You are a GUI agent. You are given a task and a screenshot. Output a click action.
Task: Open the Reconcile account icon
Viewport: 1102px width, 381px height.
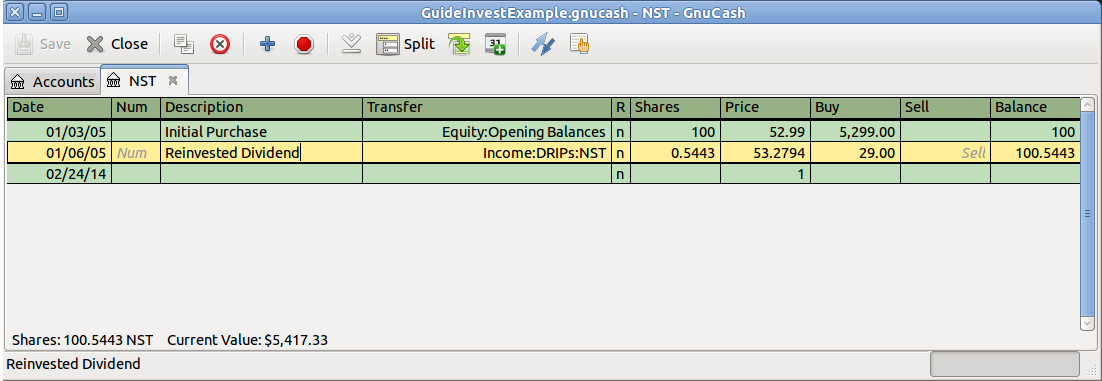pos(579,44)
